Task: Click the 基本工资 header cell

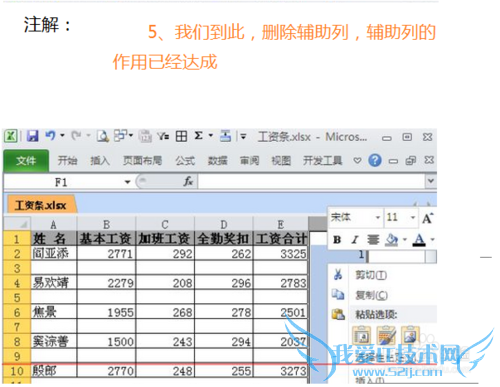Action: pyautogui.click(x=106, y=239)
